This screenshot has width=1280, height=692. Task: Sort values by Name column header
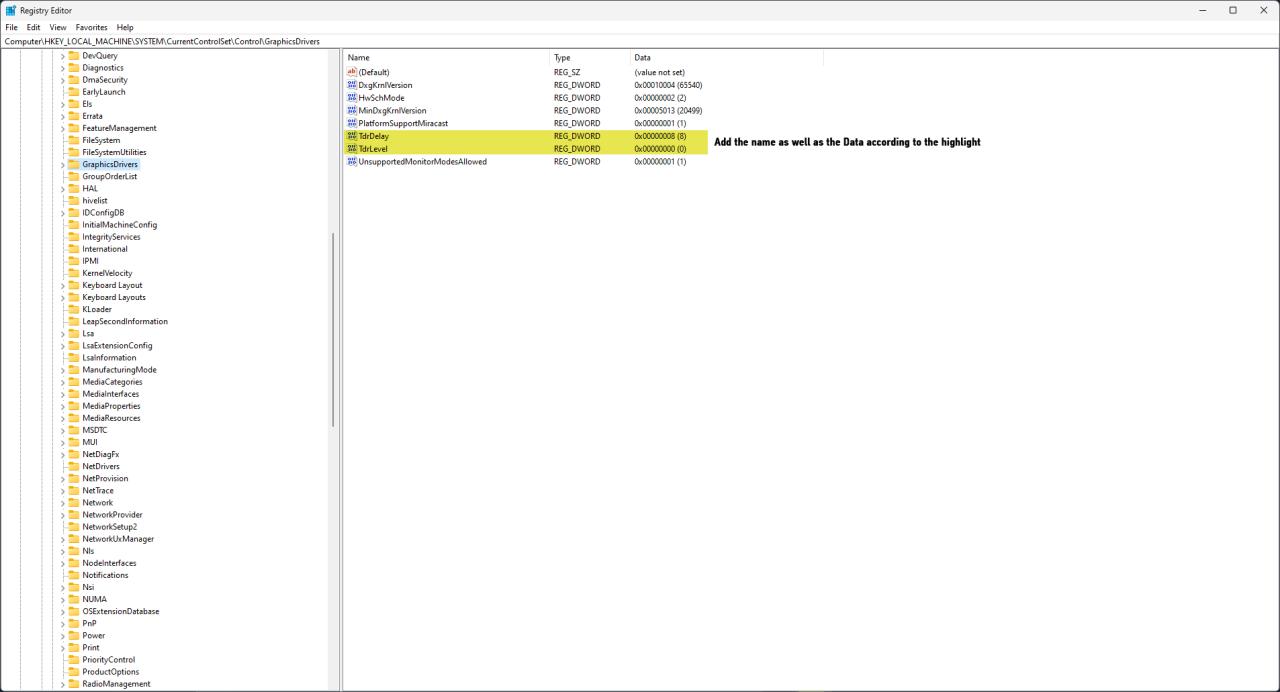(445, 58)
